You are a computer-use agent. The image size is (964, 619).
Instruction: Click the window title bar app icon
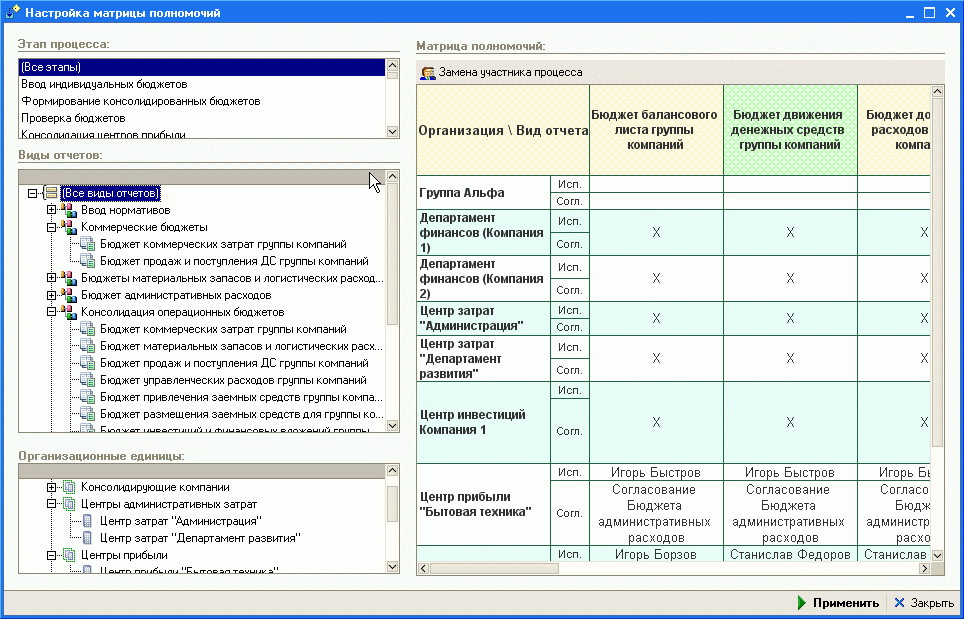pos(12,12)
